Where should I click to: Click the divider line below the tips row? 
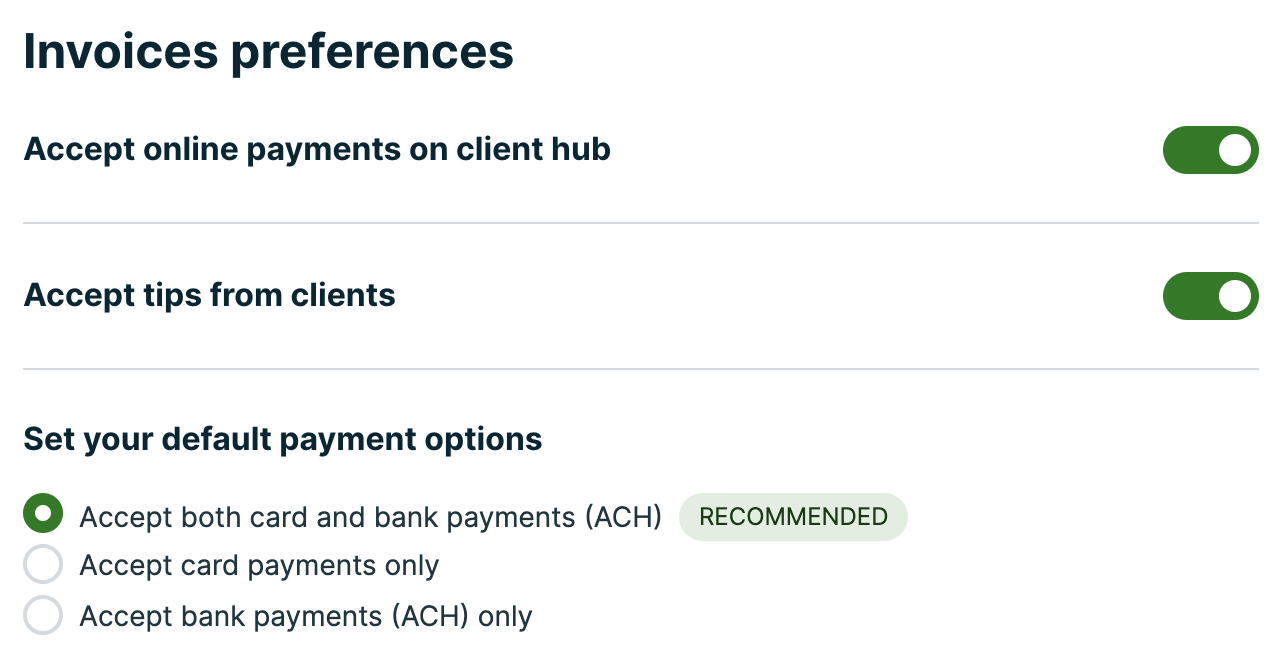640,369
